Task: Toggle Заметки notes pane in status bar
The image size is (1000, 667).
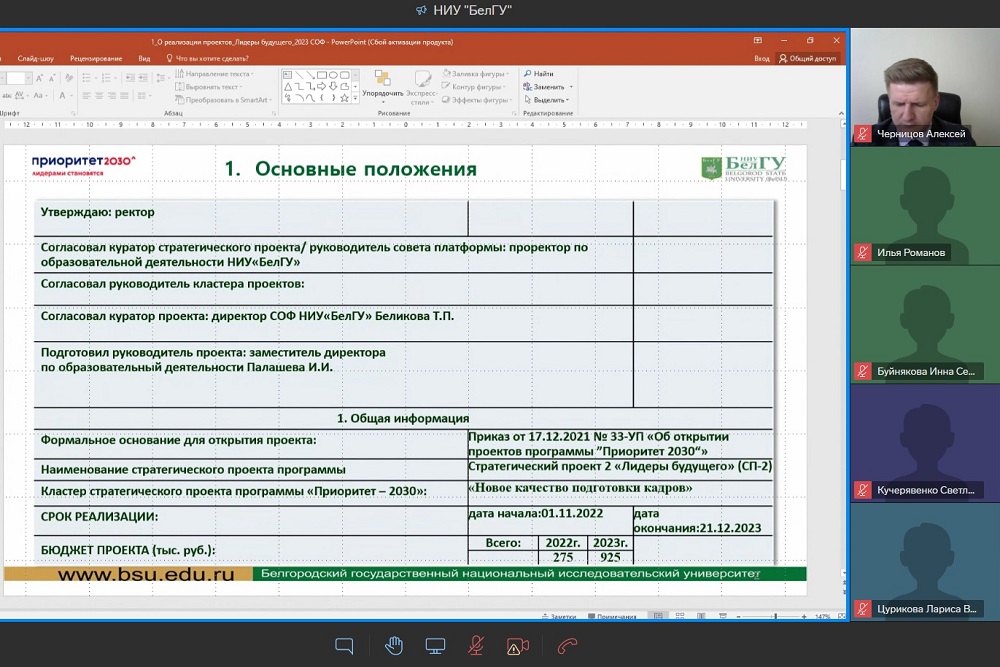Action: 559,617
